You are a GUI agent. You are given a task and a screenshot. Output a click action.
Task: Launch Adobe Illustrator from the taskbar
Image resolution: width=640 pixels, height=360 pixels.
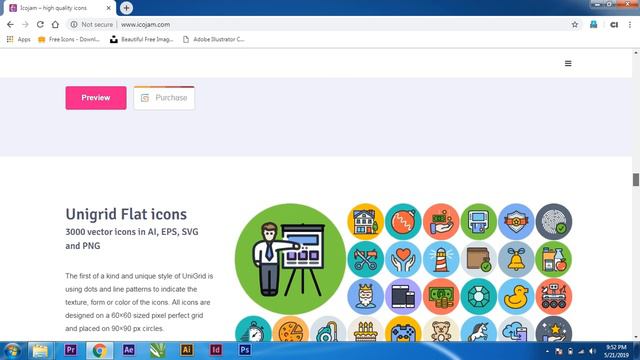tap(187, 350)
